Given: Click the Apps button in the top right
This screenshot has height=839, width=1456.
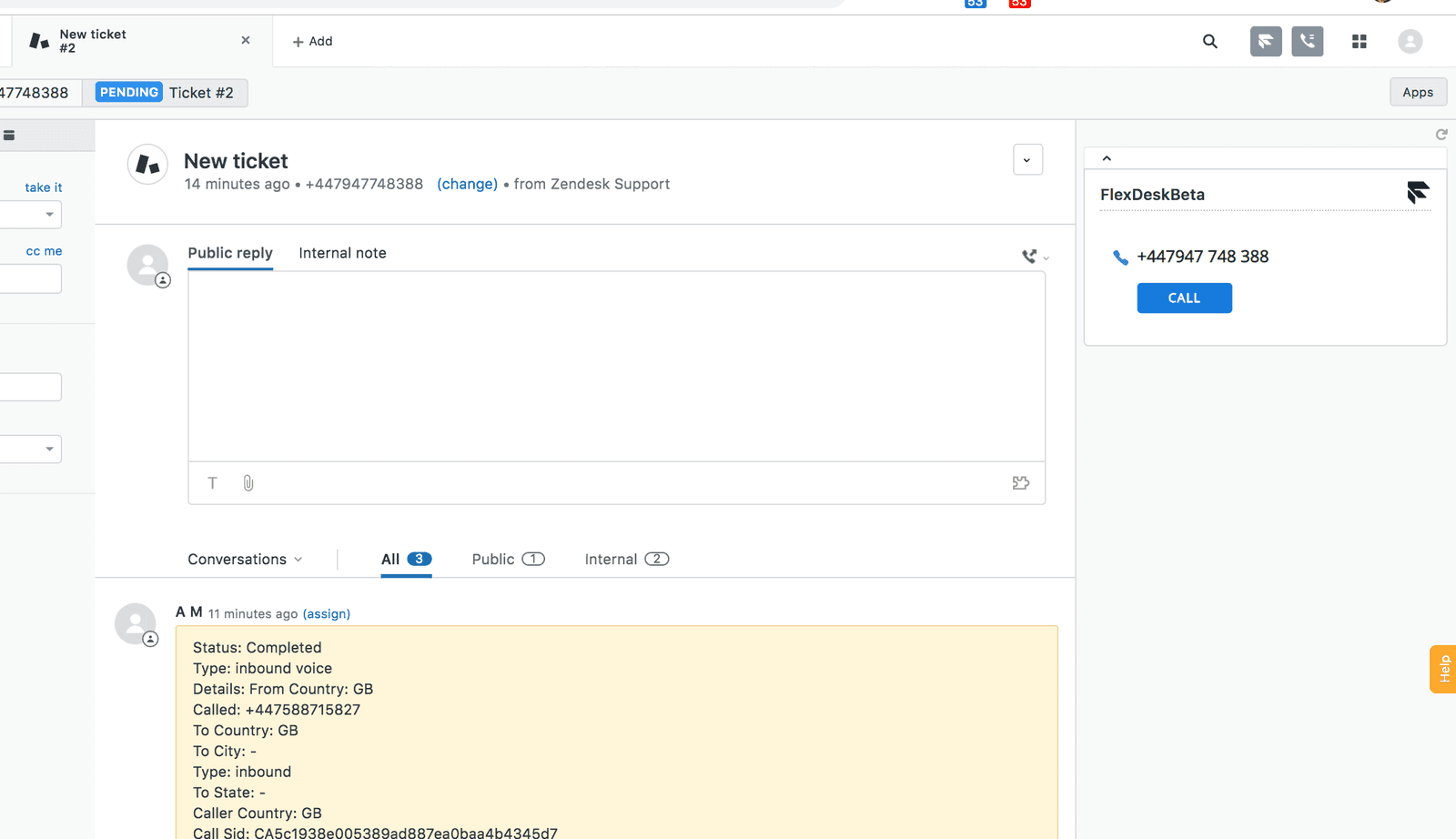Looking at the screenshot, I should click(x=1417, y=92).
